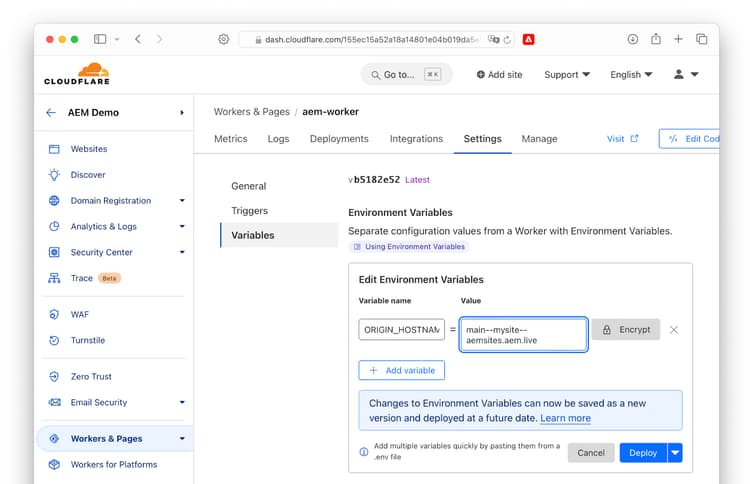Open the English language dropdown
The width and height of the screenshot is (750, 484).
[x=631, y=75]
